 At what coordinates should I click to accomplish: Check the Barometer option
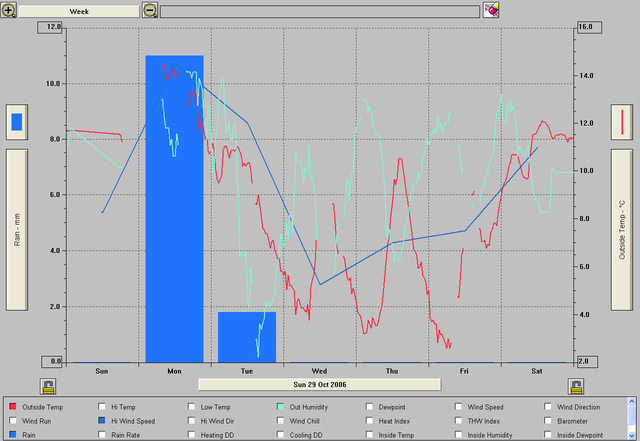549,422
